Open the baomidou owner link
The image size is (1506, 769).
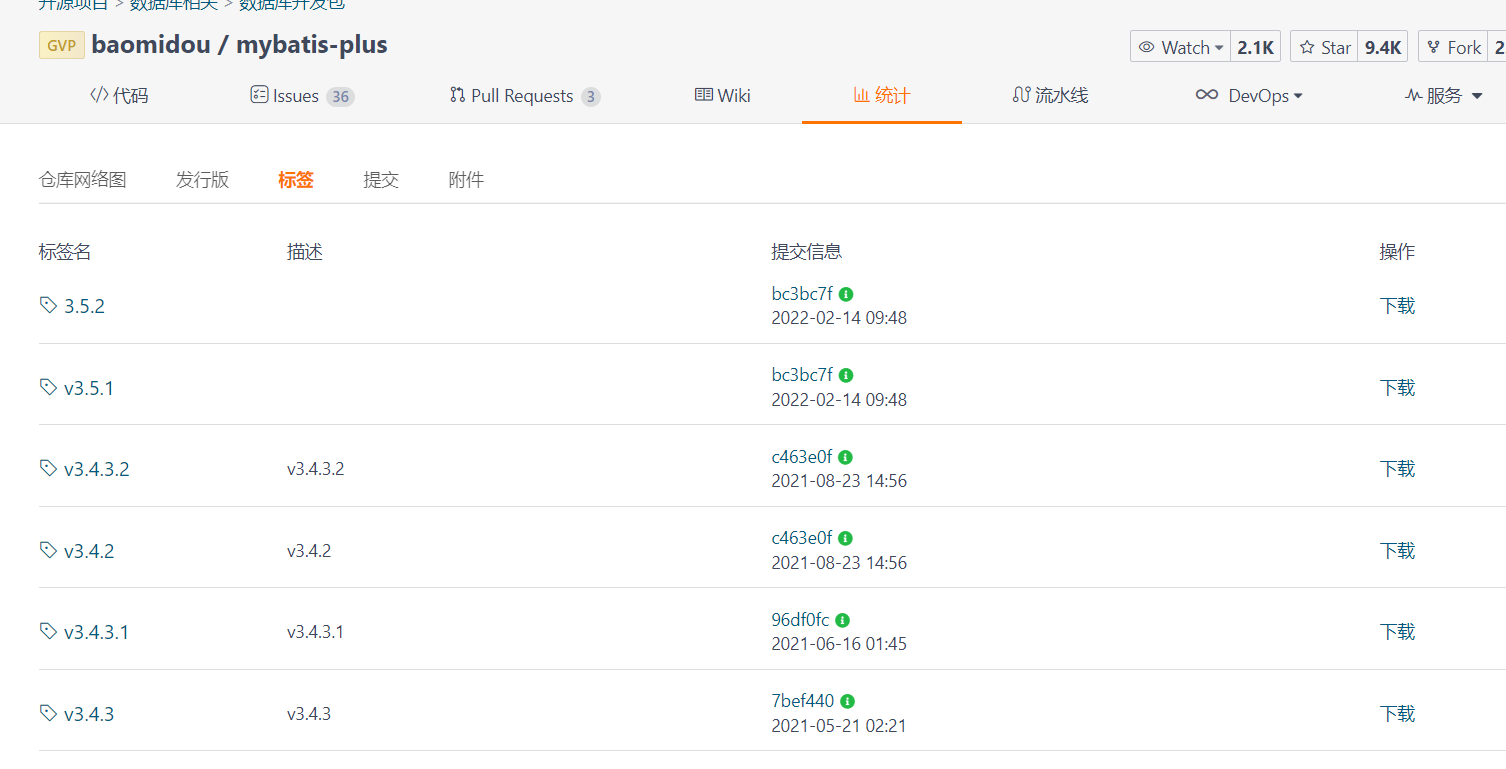coord(151,45)
